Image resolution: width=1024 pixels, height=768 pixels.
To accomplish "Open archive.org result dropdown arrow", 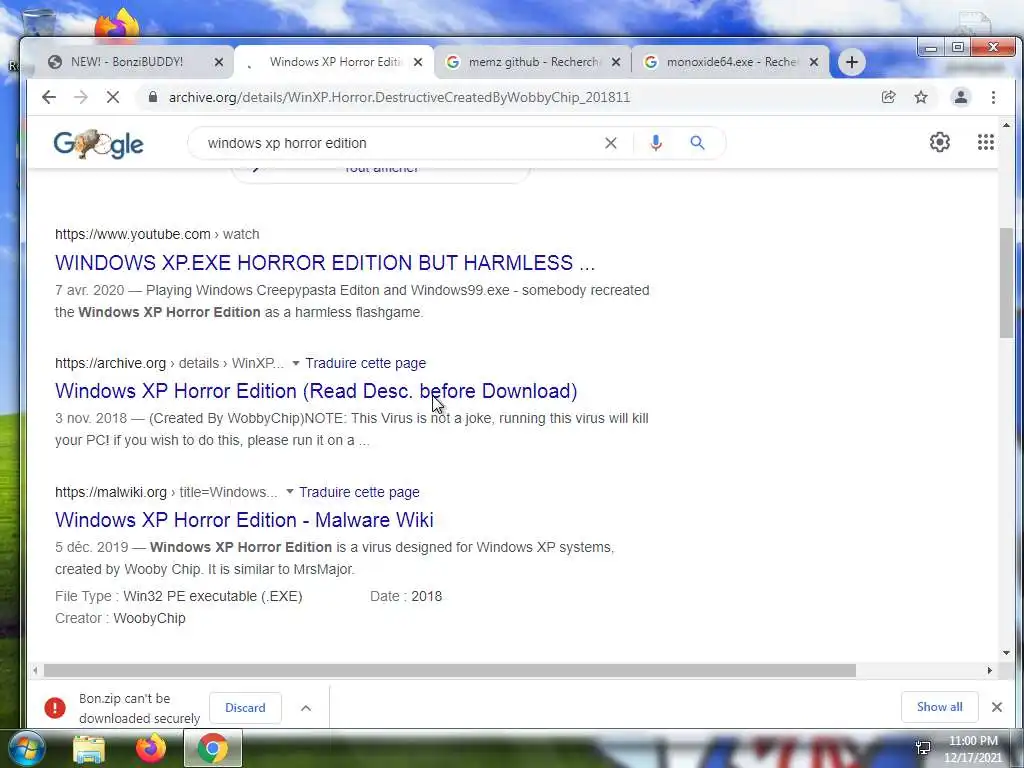I will click(x=295, y=363).
